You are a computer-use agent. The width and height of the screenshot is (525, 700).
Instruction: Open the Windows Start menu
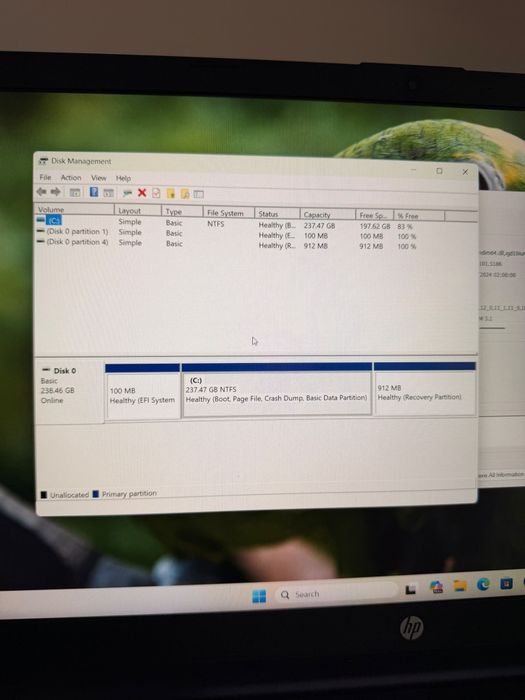point(259,596)
